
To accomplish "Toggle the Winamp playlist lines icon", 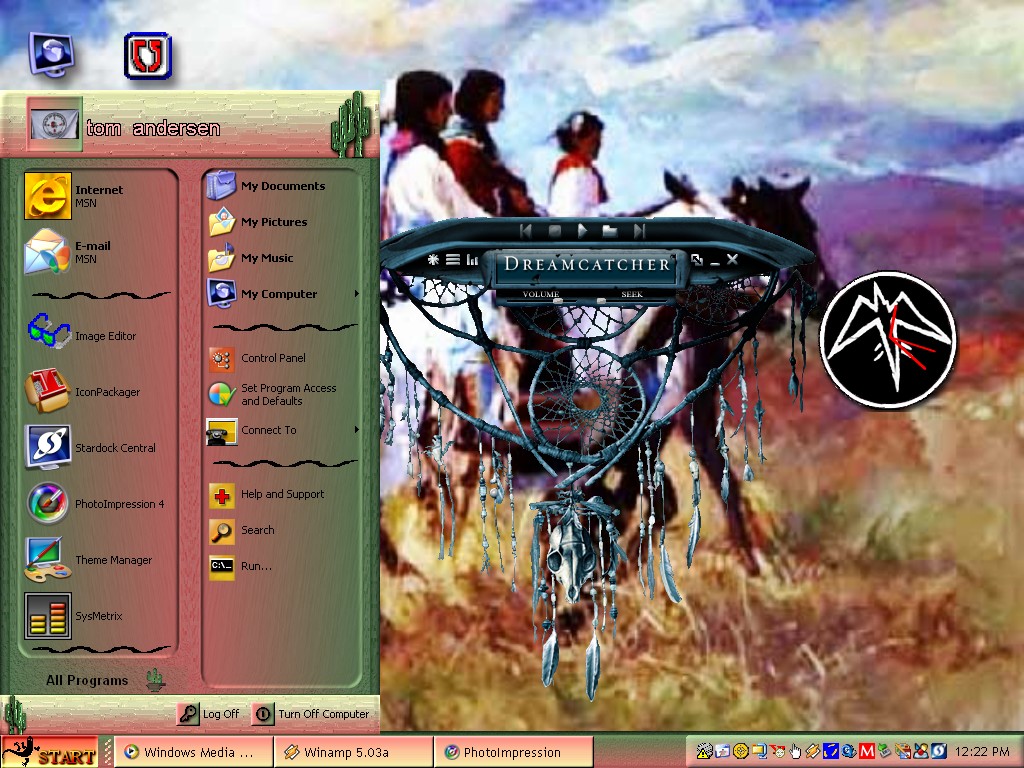I will (453, 259).
